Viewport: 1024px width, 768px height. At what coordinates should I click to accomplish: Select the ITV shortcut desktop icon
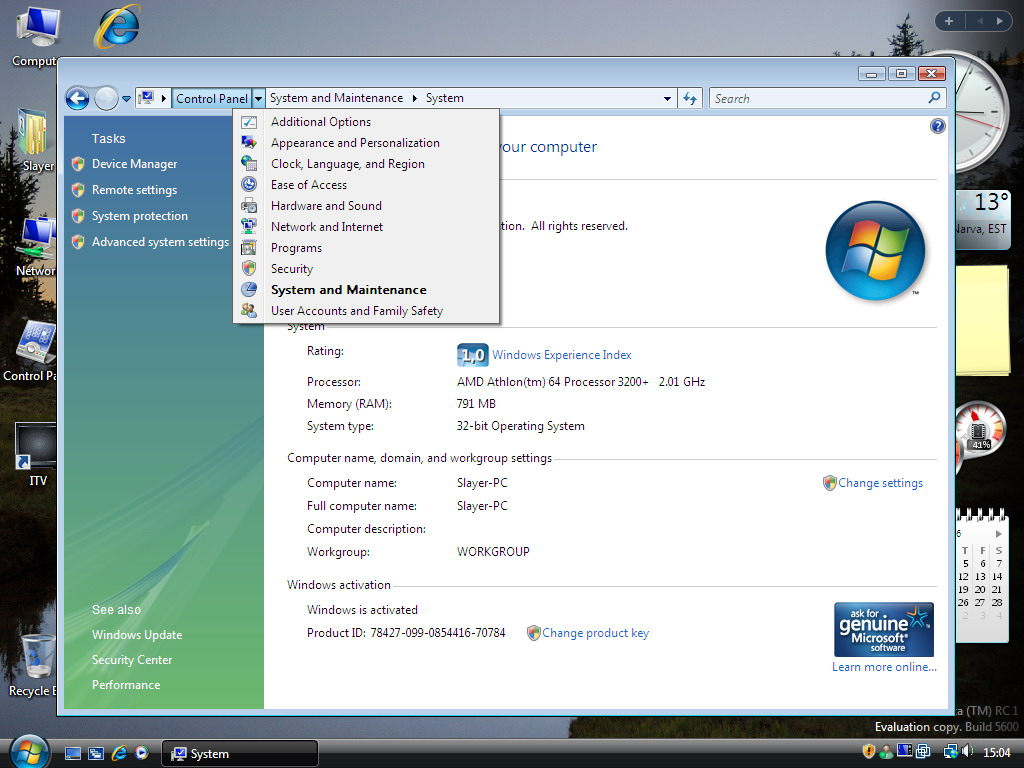(37, 454)
